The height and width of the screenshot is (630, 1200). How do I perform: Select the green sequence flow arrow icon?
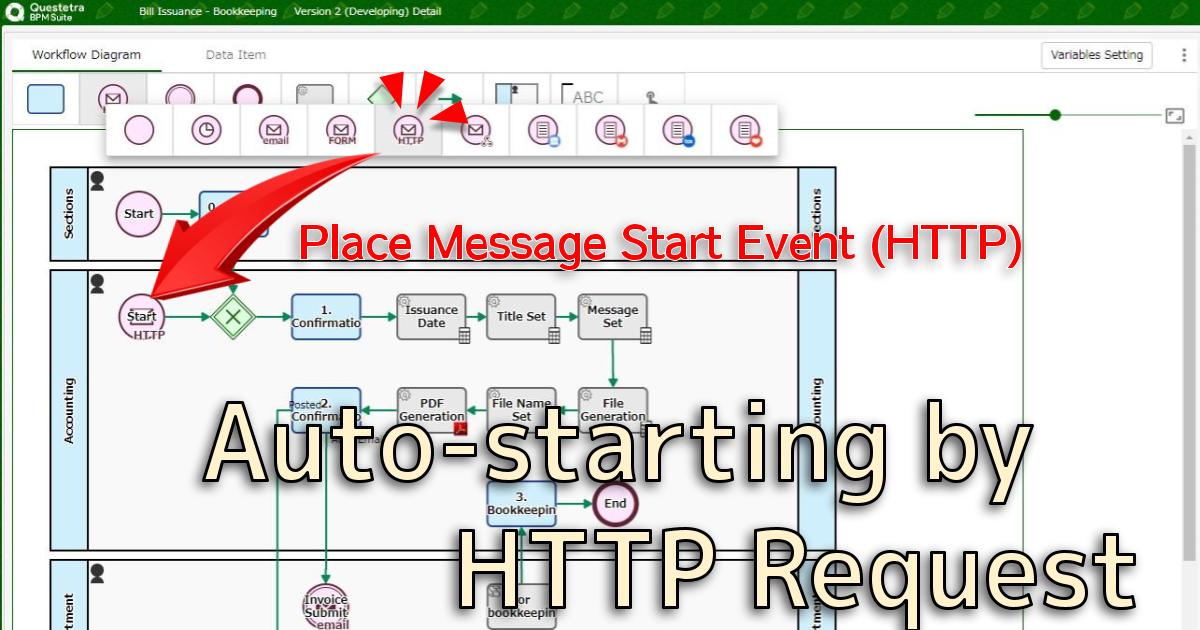(x=449, y=96)
